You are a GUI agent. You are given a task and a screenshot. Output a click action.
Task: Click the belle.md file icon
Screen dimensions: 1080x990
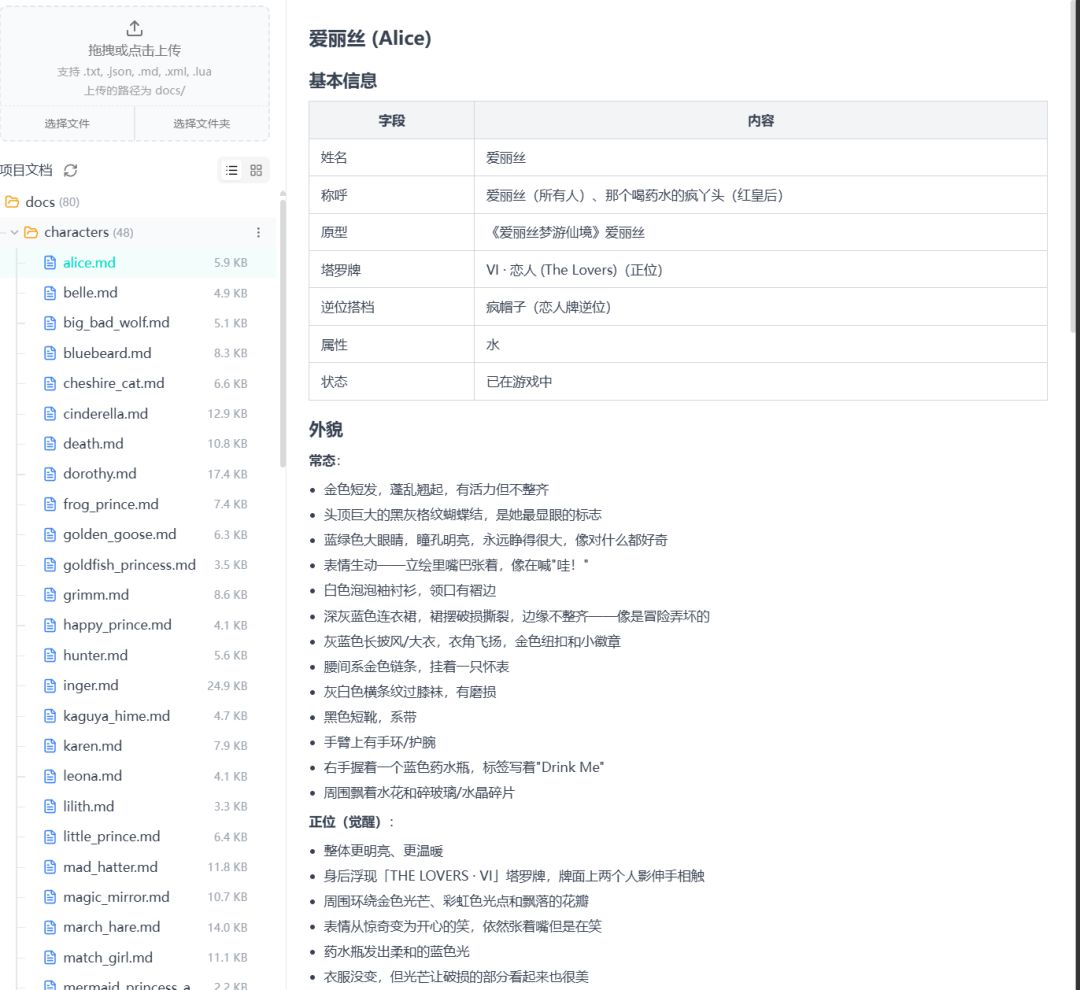click(50, 293)
